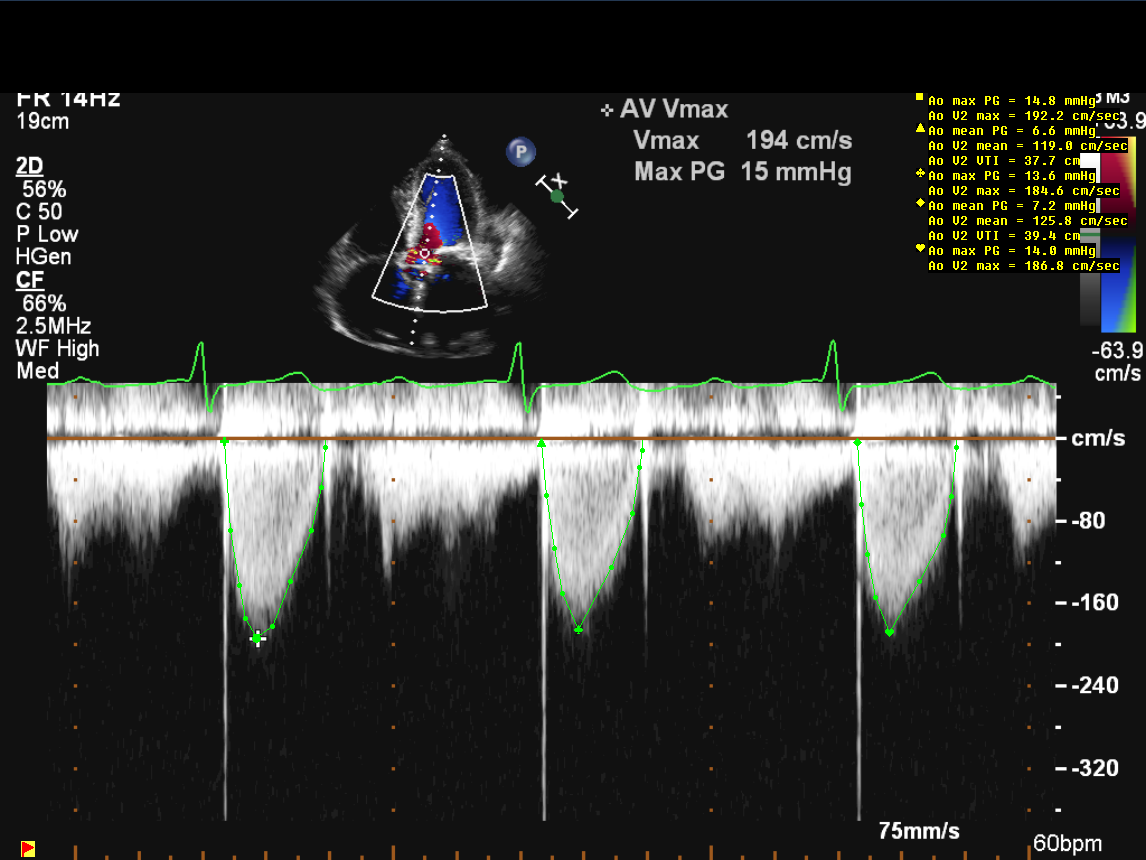Select the third waveform peak trace point
This screenshot has height=860, width=1146.
pos(889,632)
